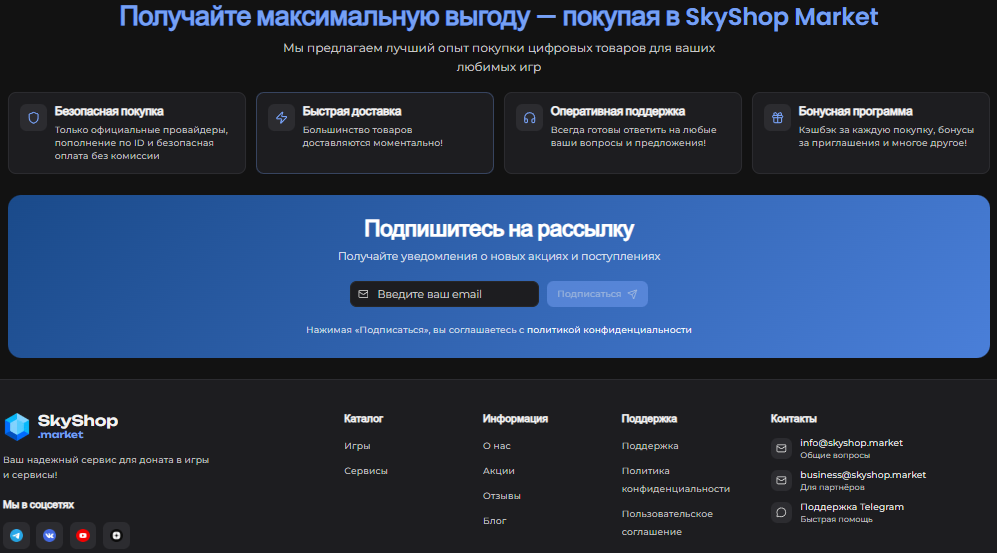Go to Игры in the Каталог column

[357, 446]
